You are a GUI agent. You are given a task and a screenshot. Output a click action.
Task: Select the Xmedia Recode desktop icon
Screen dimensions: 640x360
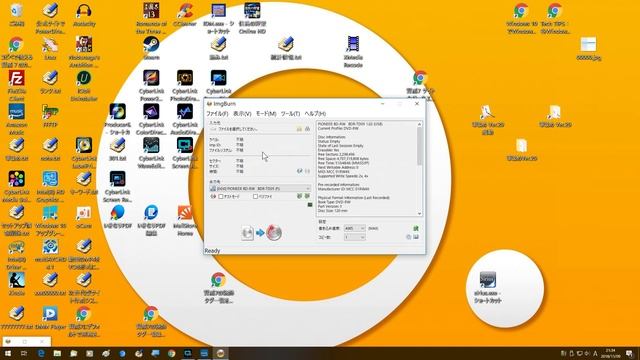tap(353, 52)
